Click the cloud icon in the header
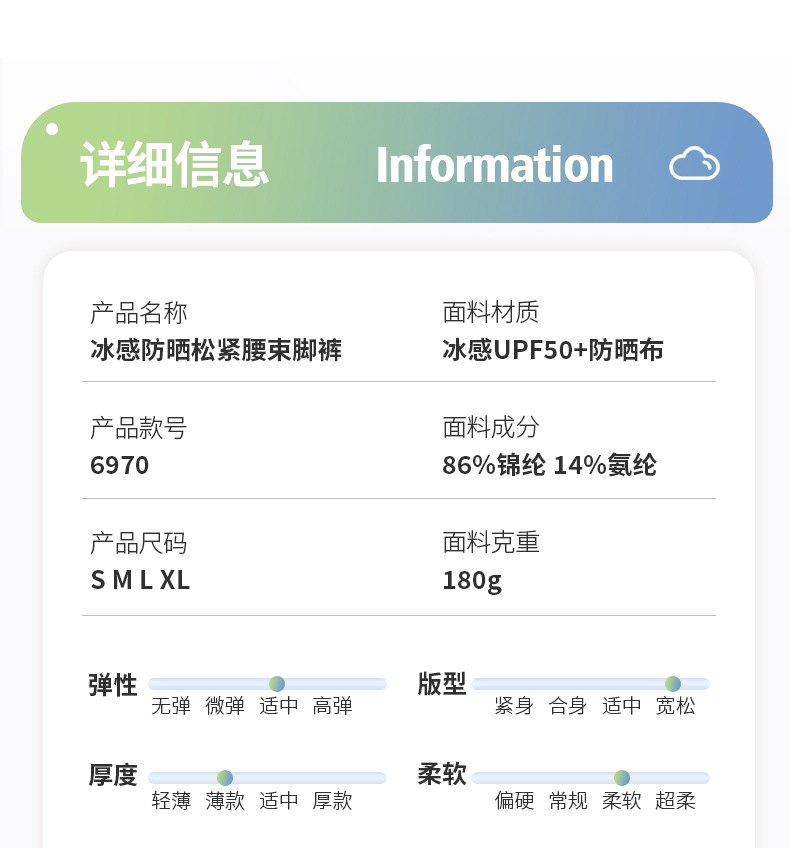790x848 pixels. [x=694, y=164]
